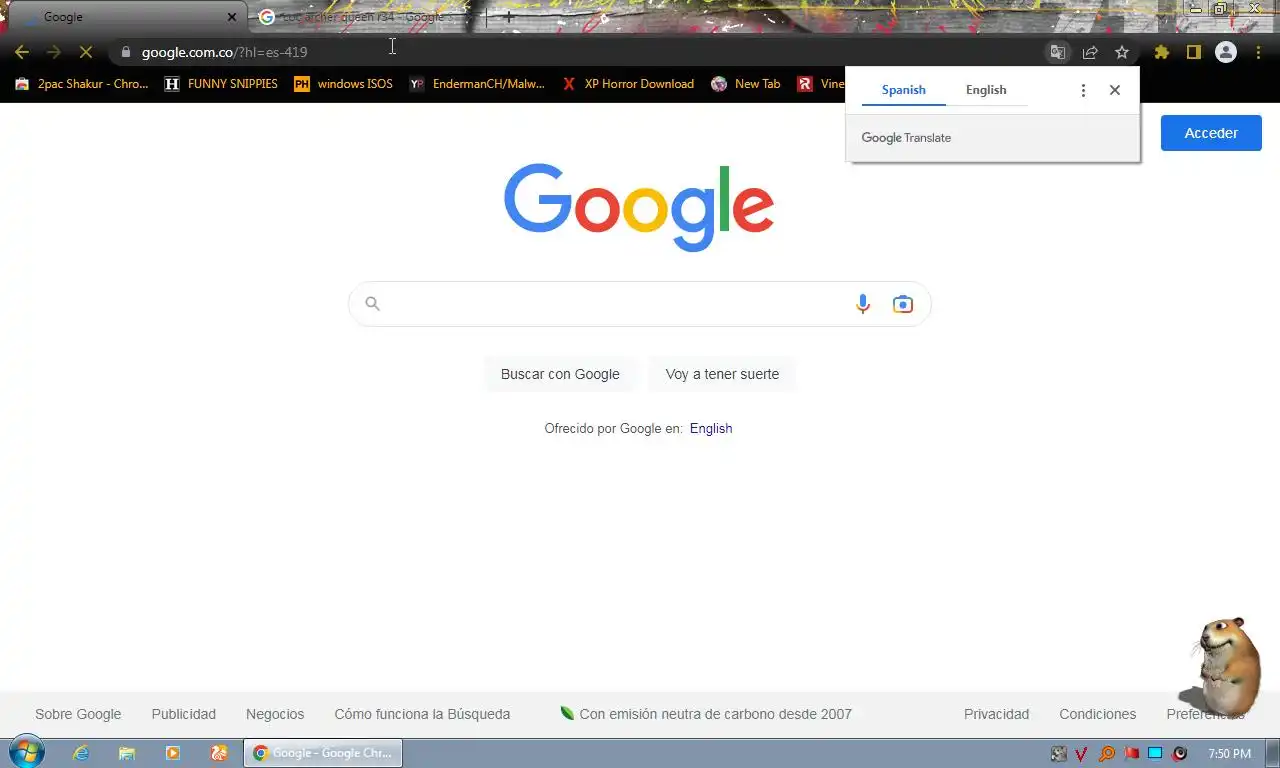Switch Google language to English
Screen dimensions: 1280x768
coord(711,428)
